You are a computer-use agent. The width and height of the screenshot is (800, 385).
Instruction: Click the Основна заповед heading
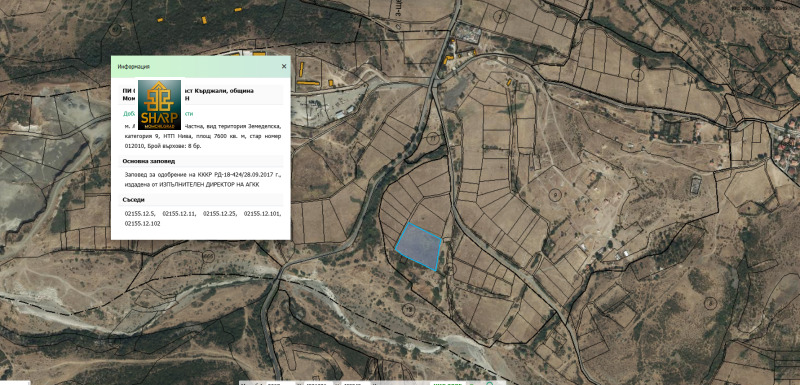pyautogui.click(x=148, y=161)
